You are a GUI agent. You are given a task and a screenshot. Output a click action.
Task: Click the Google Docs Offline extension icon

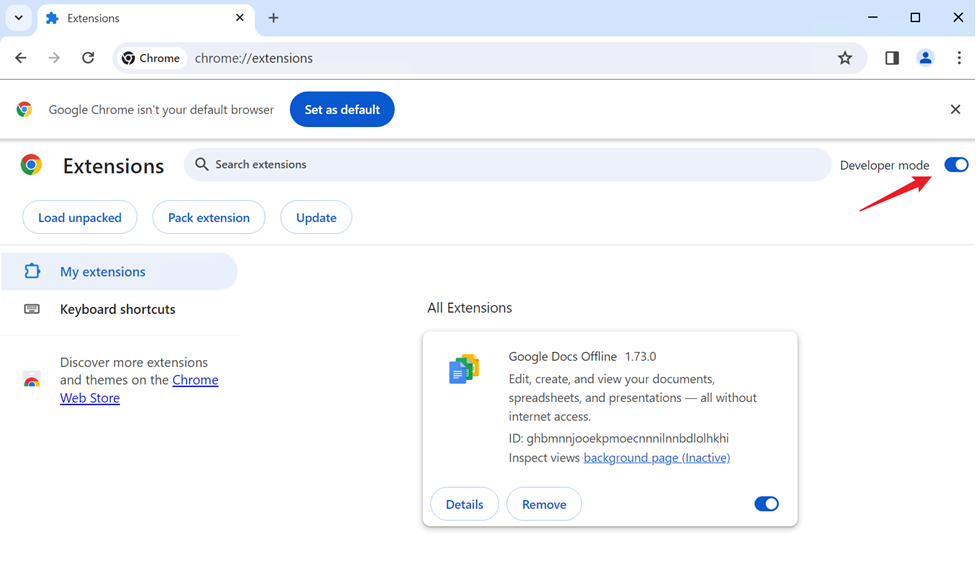coord(463,368)
